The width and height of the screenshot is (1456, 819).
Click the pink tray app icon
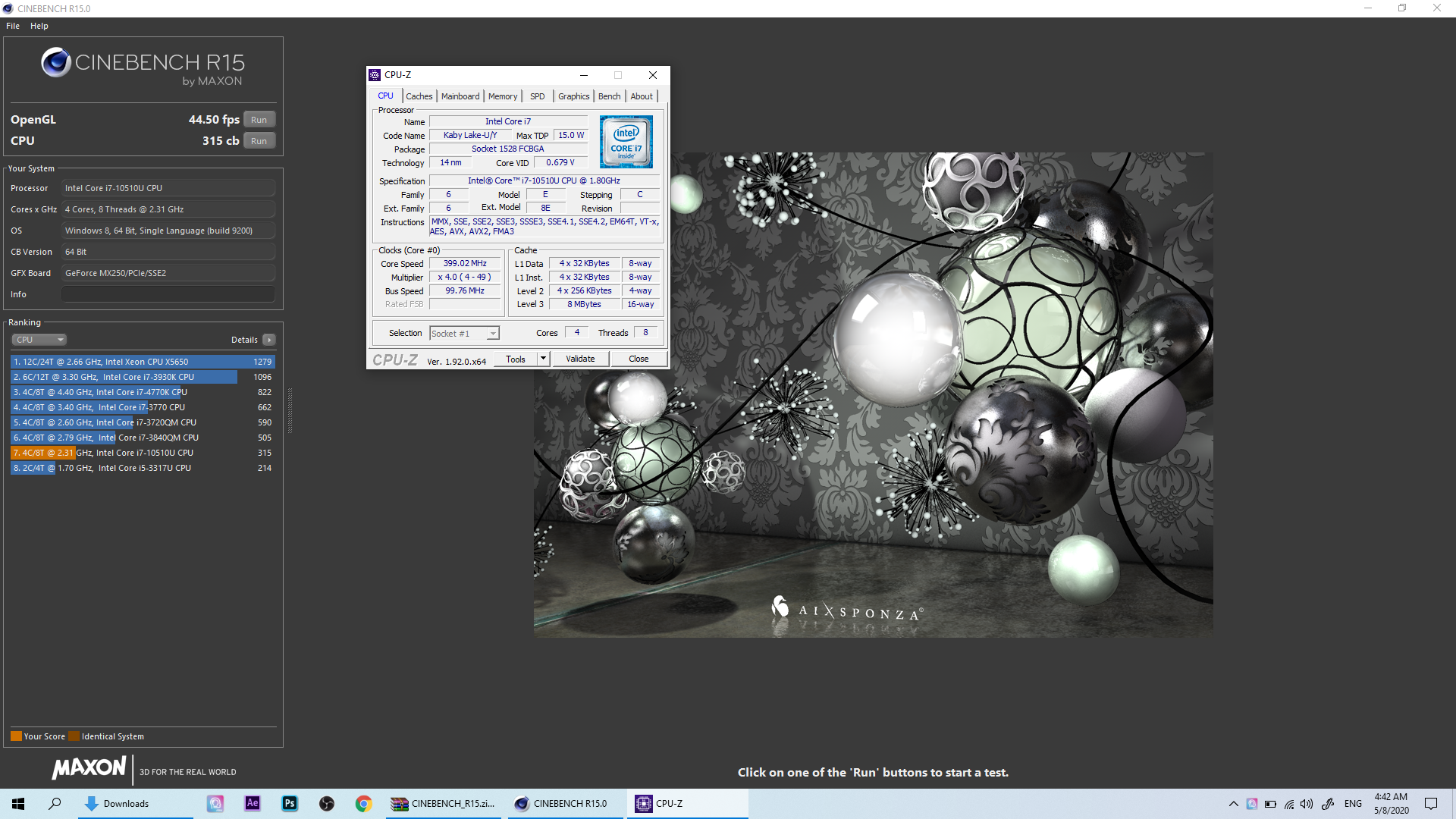coord(1252,804)
